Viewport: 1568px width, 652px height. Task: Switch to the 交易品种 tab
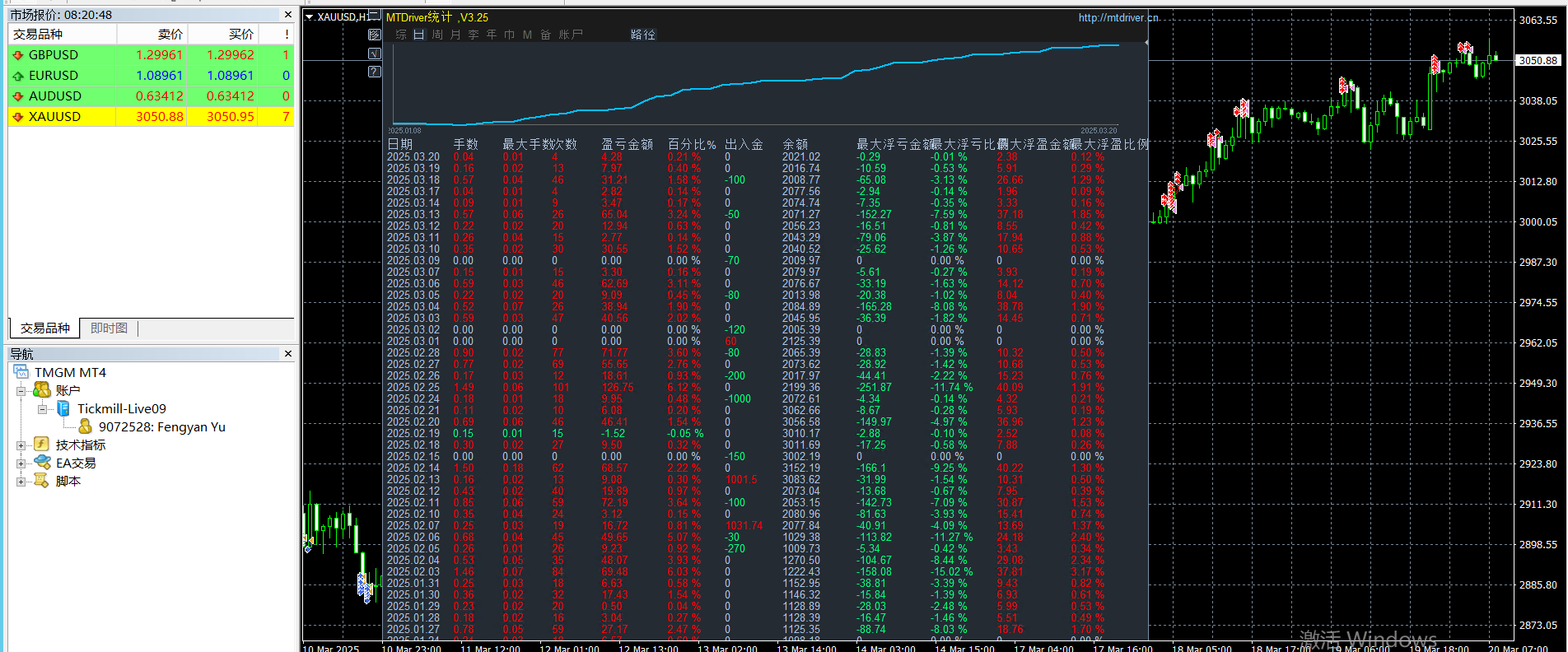45,328
